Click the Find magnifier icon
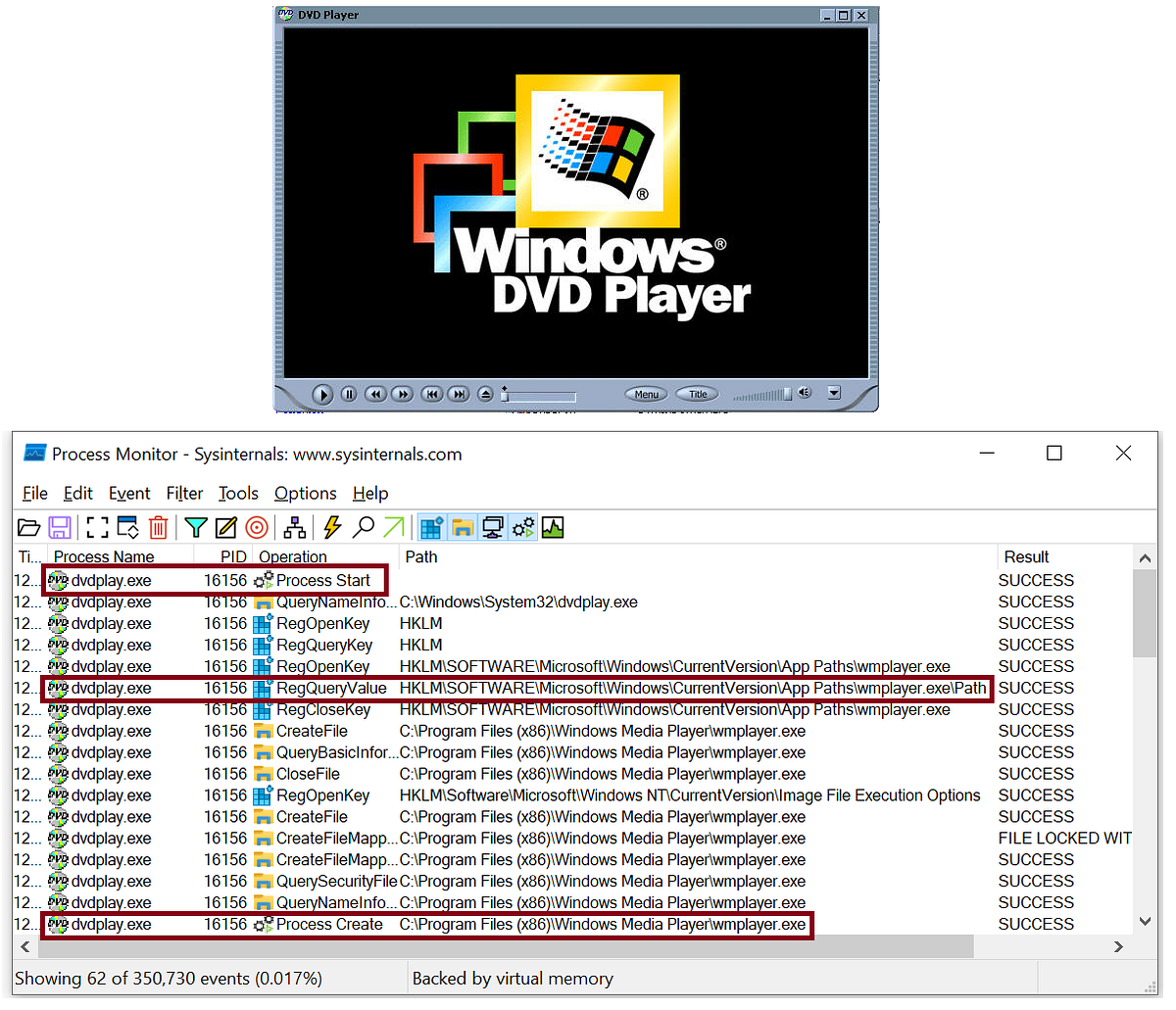The height and width of the screenshot is (1010, 1176). click(363, 527)
